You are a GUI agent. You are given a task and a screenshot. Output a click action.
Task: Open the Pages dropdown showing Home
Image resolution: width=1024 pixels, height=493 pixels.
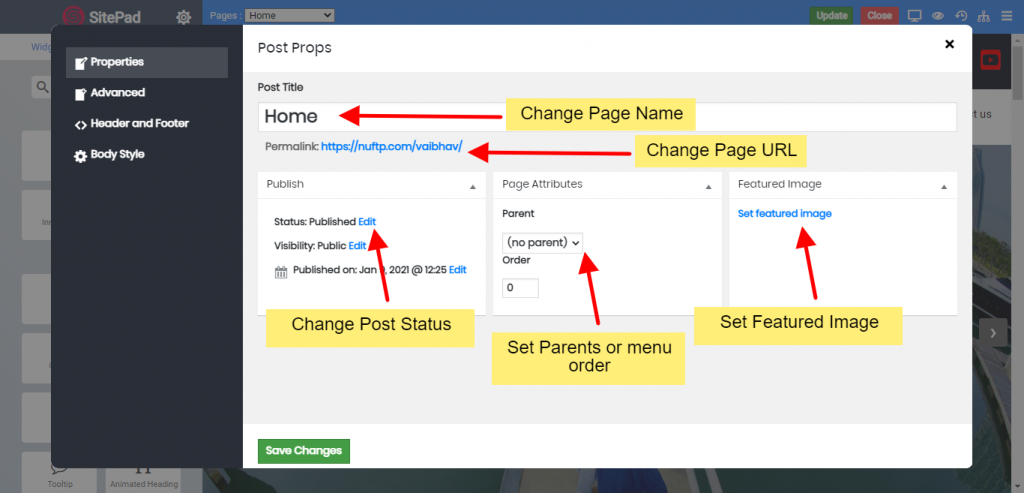coord(289,16)
